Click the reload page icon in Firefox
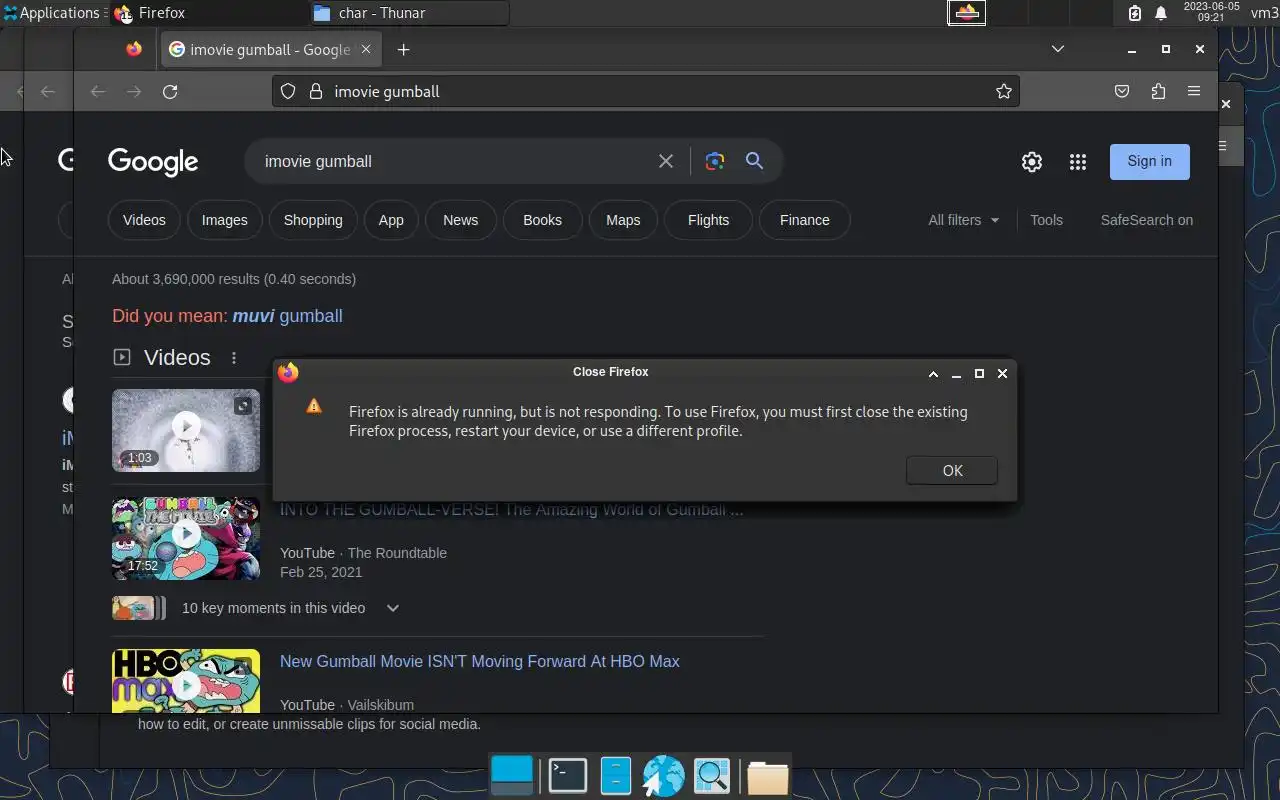The height and width of the screenshot is (800, 1280). click(x=170, y=91)
